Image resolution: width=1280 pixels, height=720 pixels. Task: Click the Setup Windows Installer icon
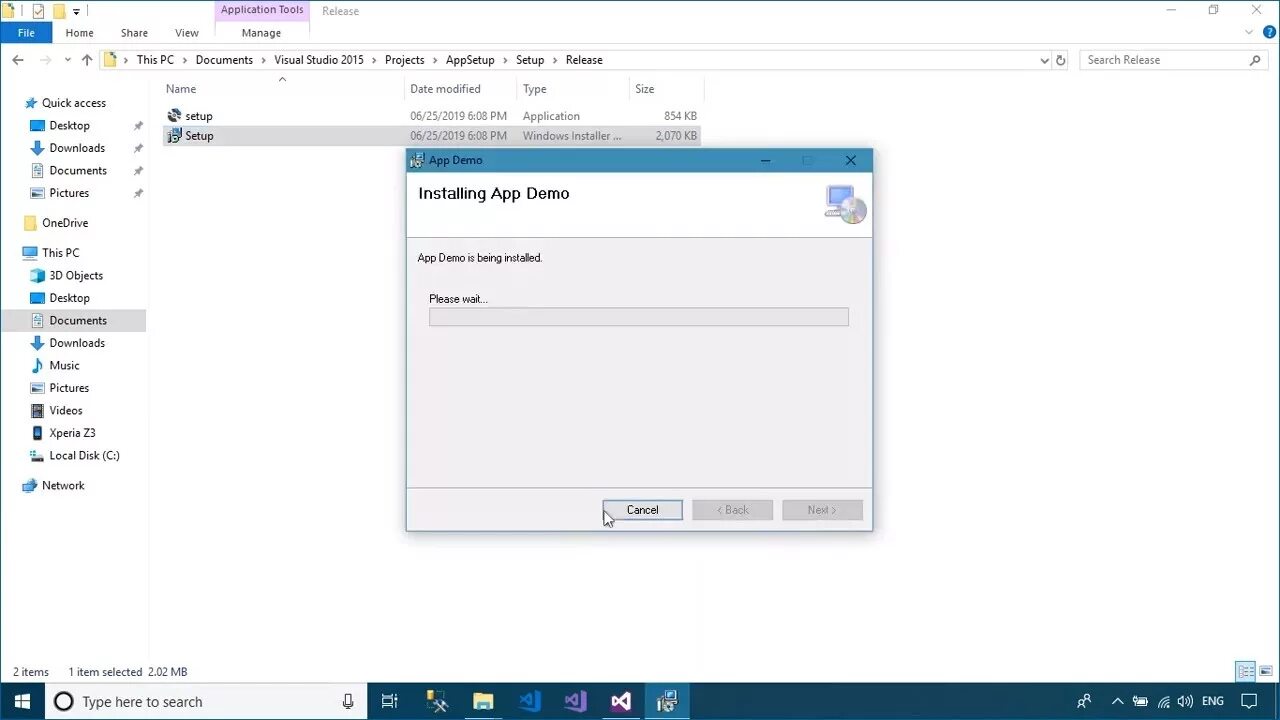[x=174, y=135]
